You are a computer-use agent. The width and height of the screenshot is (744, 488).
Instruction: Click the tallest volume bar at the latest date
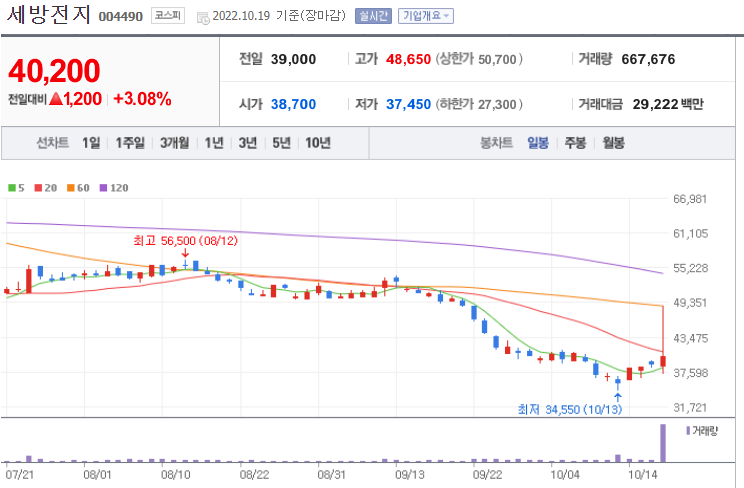coord(663,443)
